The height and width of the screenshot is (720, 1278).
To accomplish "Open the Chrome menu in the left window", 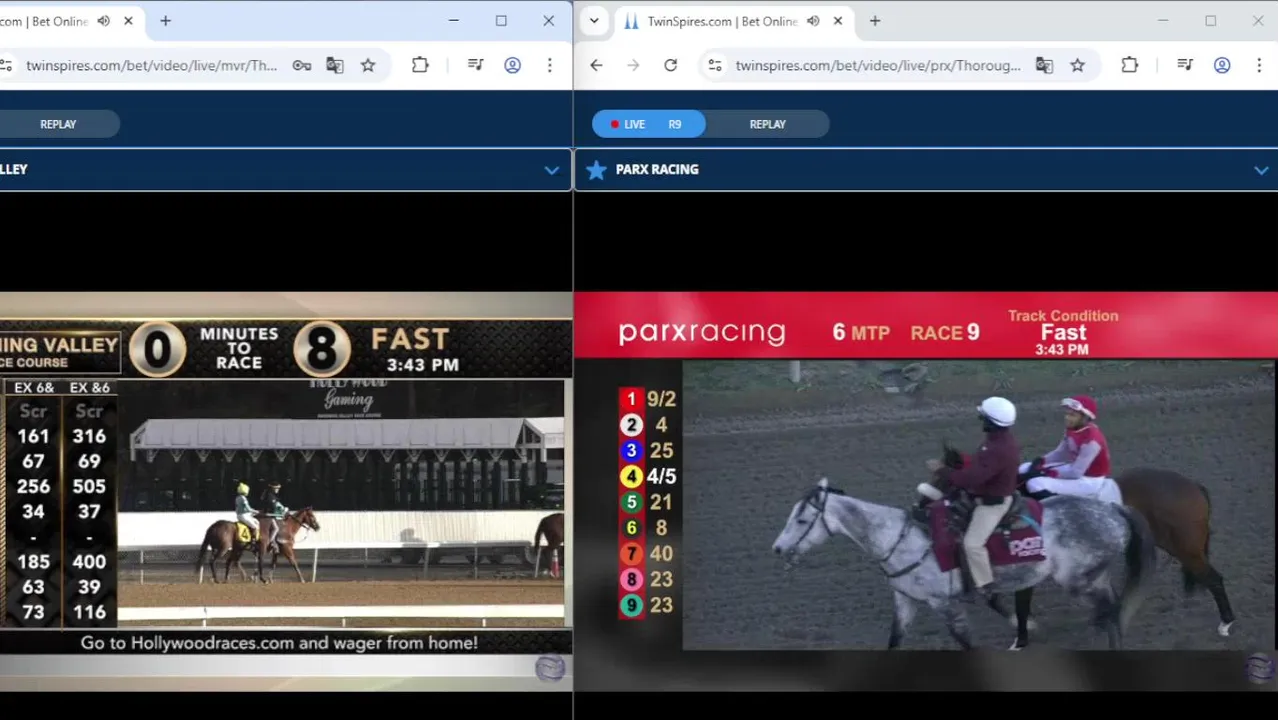I will [549, 65].
